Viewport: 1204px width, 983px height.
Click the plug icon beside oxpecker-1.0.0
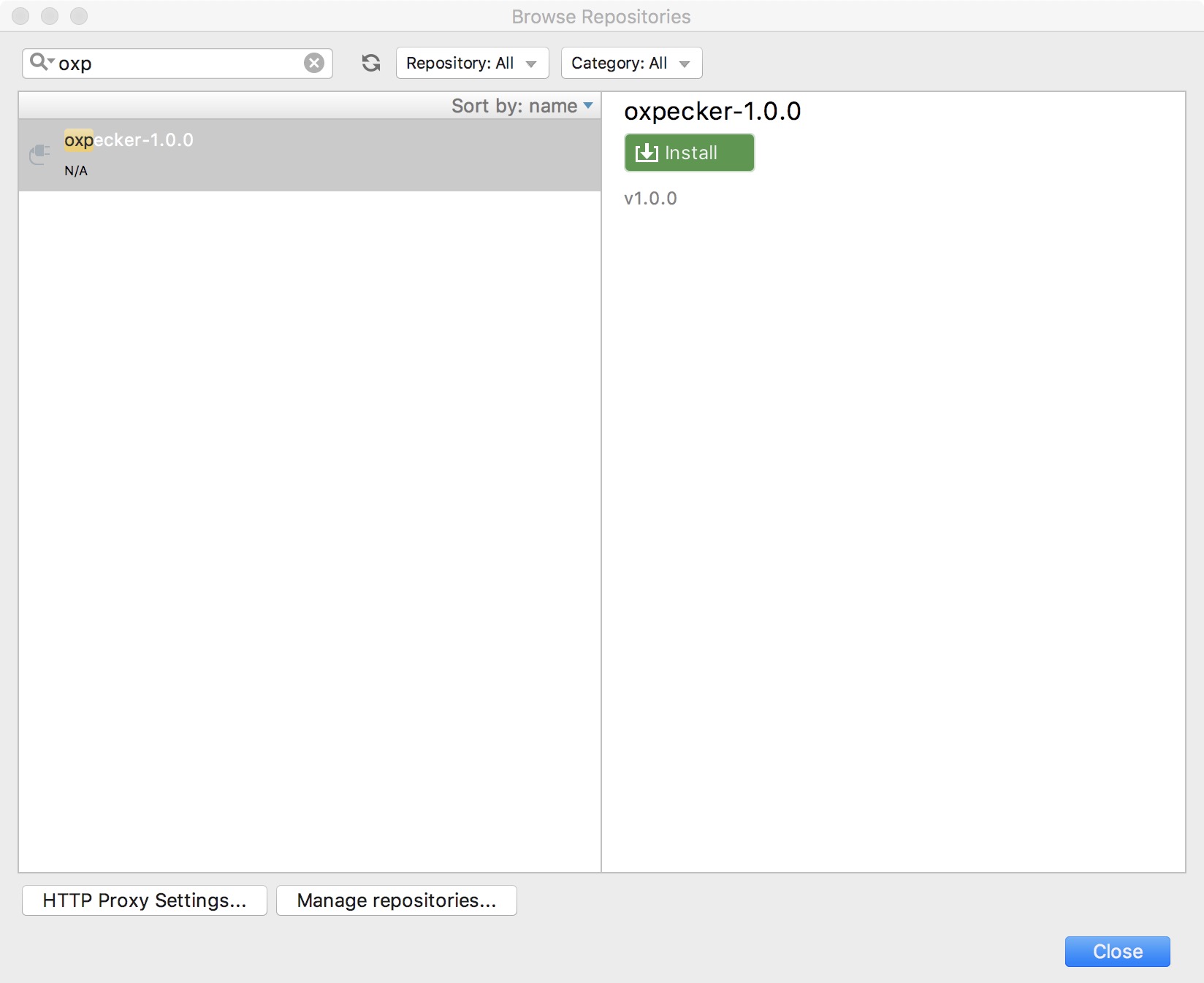(x=39, y=155)
